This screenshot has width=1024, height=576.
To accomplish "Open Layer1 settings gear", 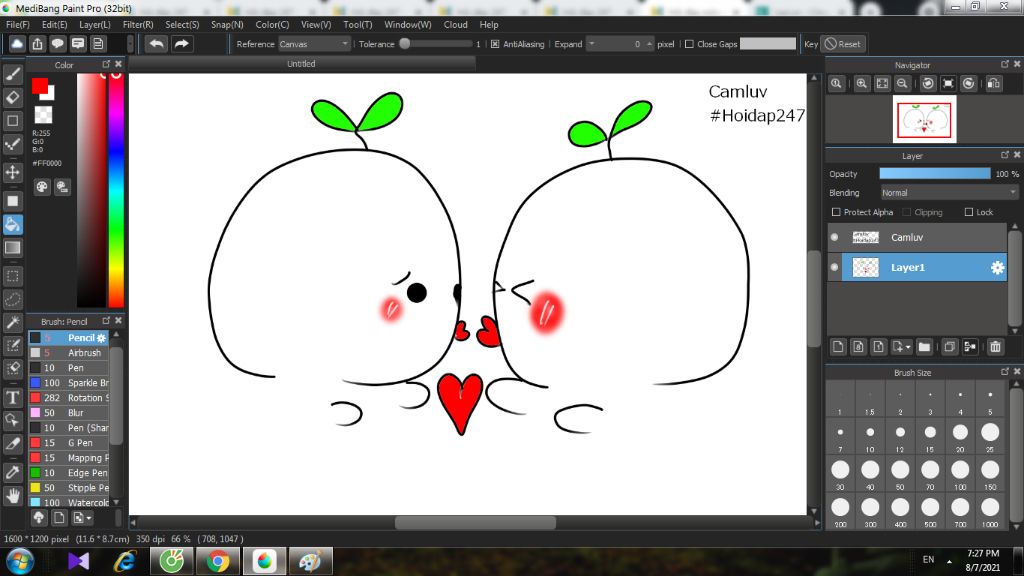I will coord(997,268).
